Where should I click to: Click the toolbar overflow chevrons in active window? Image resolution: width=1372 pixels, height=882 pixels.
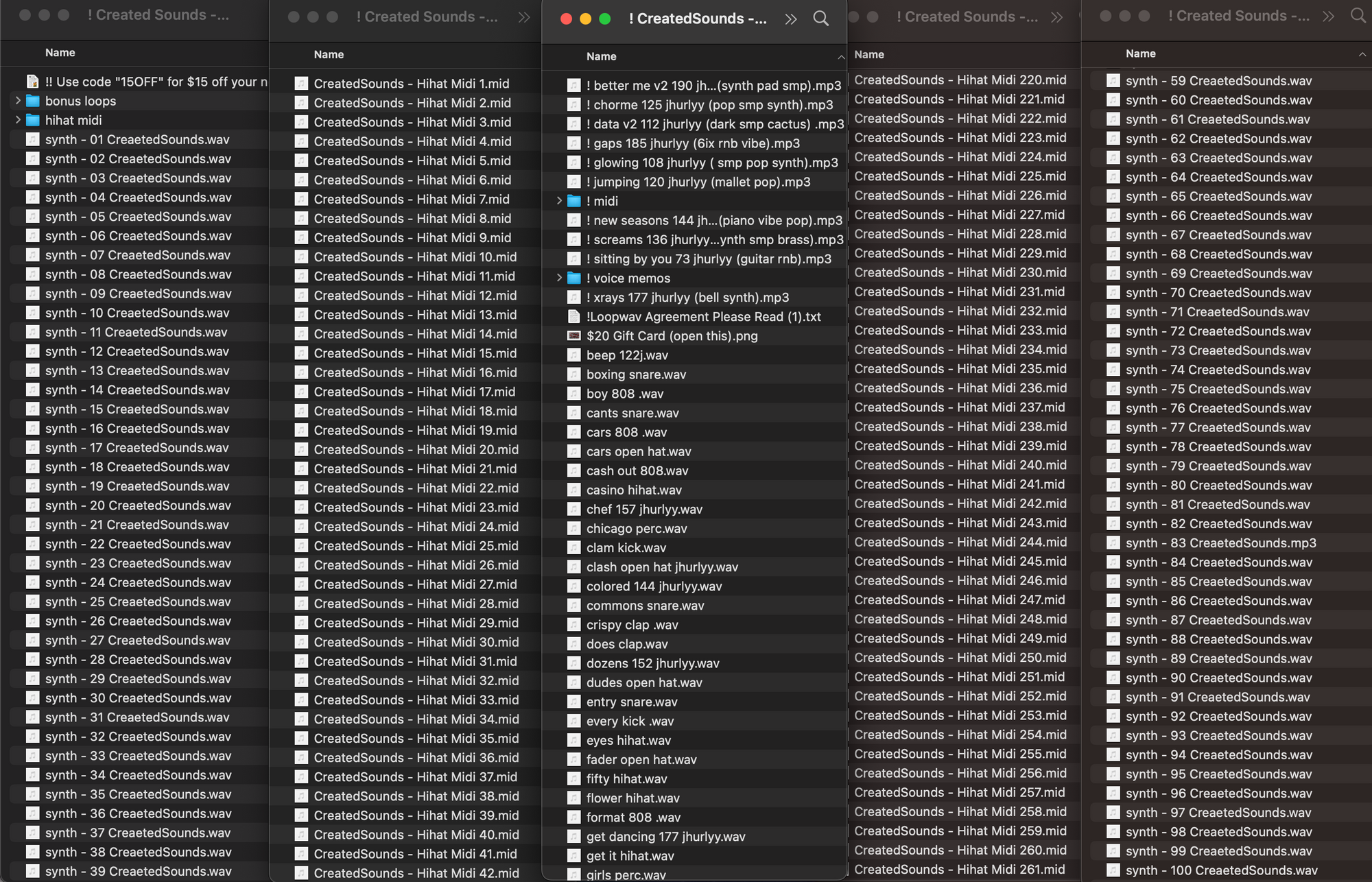tap(791, 19)
